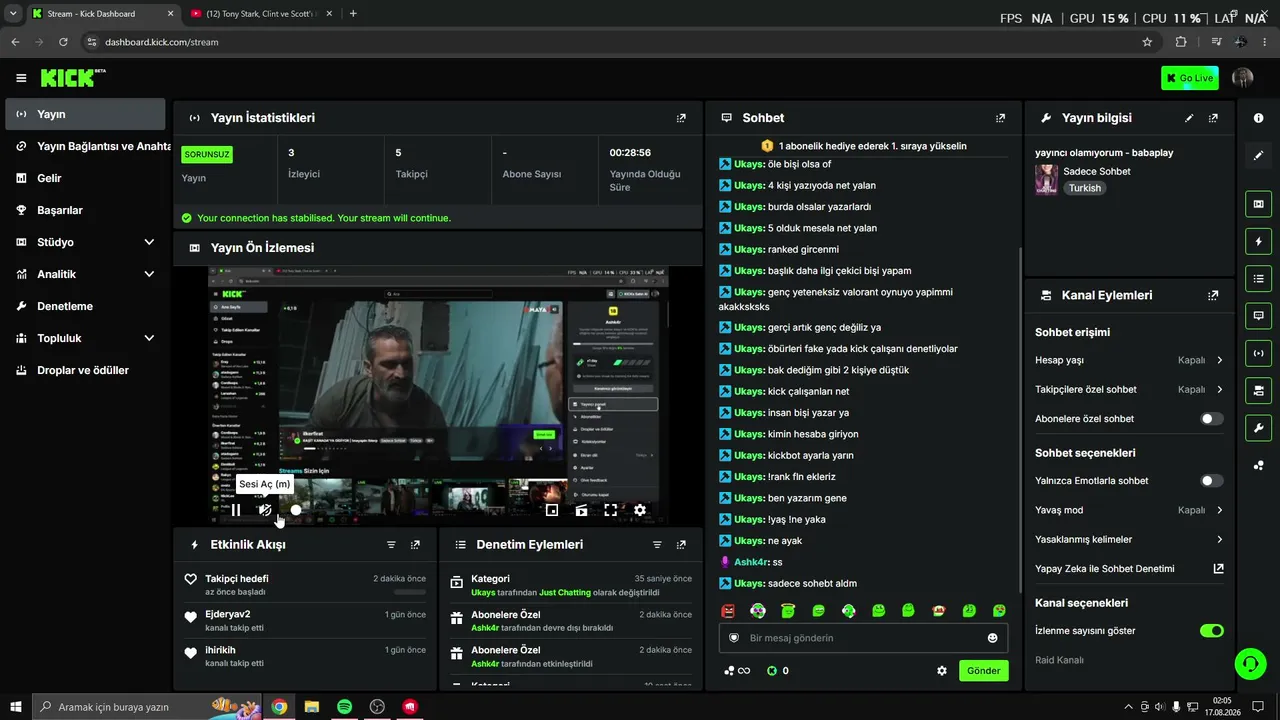Open the emoji picker in message box
Screen dimensions: 1280x720
tap(993, 638)
